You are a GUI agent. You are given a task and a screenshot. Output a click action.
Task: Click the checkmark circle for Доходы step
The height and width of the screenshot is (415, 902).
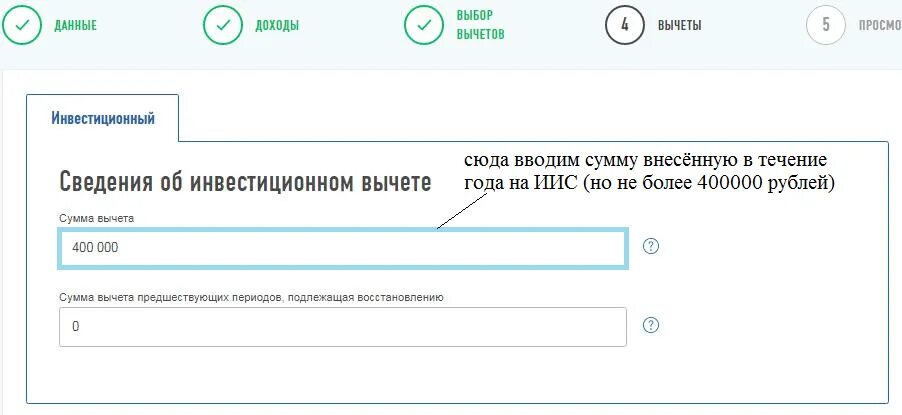tap(223, 25)
